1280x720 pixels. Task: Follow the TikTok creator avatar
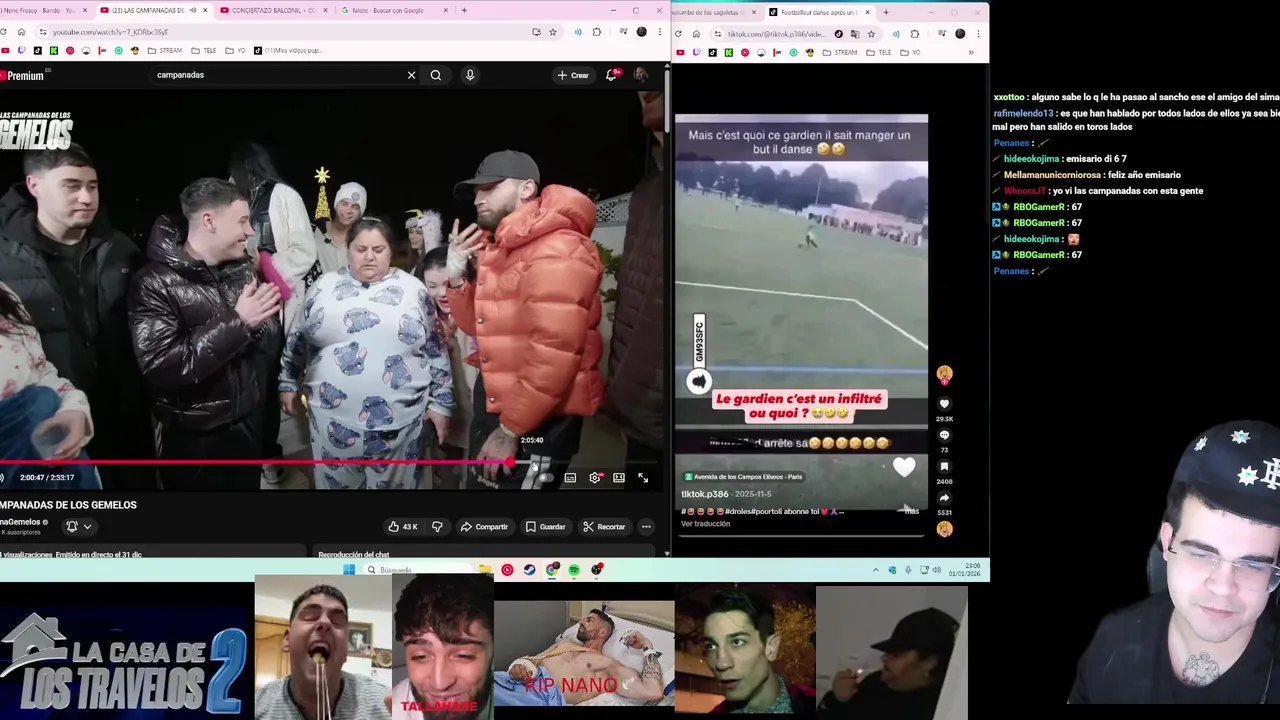coord(944,375)
